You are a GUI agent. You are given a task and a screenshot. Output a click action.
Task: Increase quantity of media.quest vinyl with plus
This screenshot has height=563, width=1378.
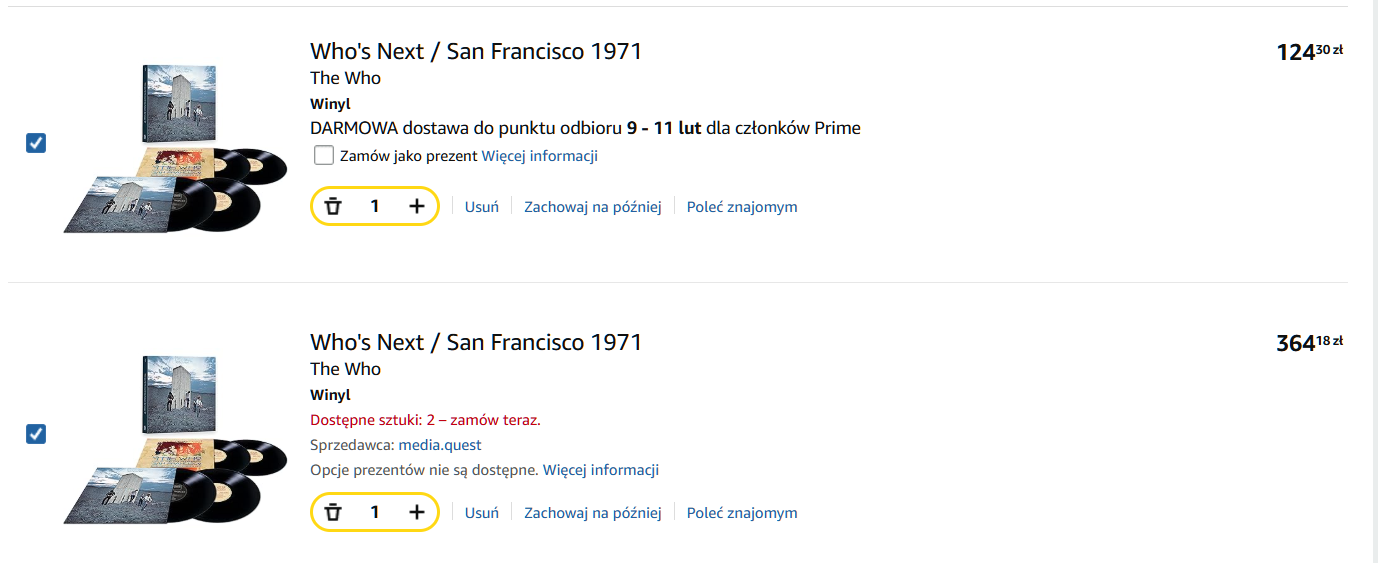coord(417,513)
